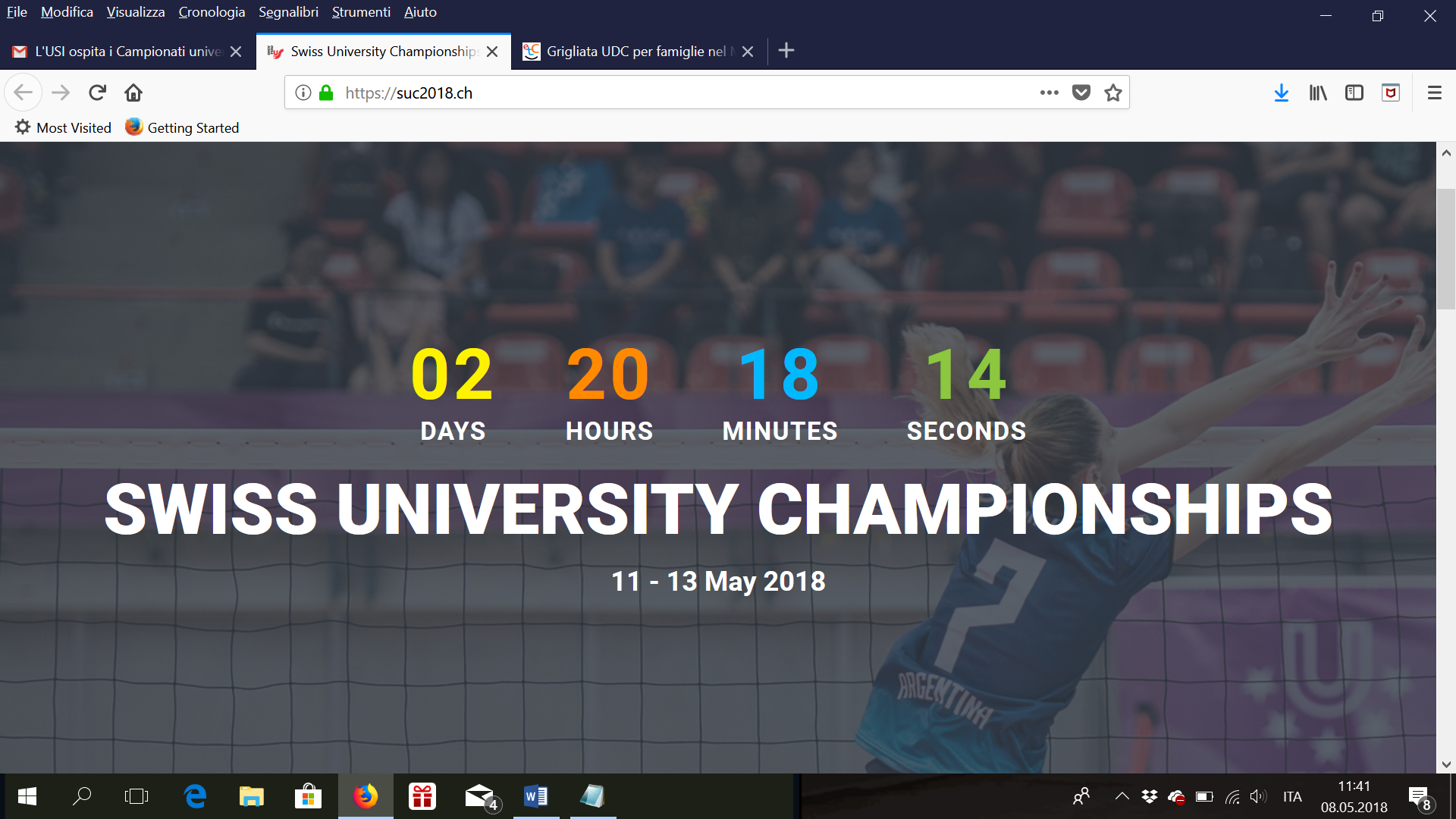The image size is (1456, 819).
Task: Close the Swiss University Championships tab
Action: 492,52
